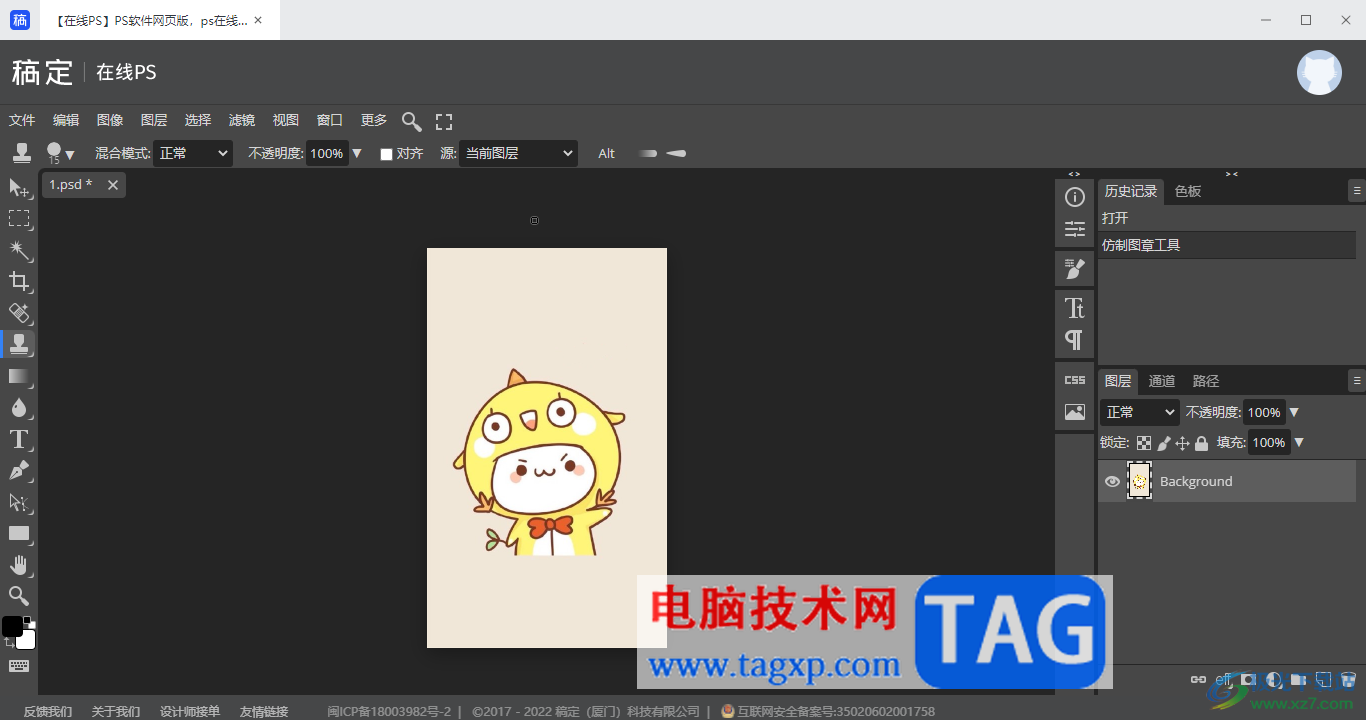Open the Adjustments sliders panel icon
This screenshot has width=1366, height=720.
1075,229
